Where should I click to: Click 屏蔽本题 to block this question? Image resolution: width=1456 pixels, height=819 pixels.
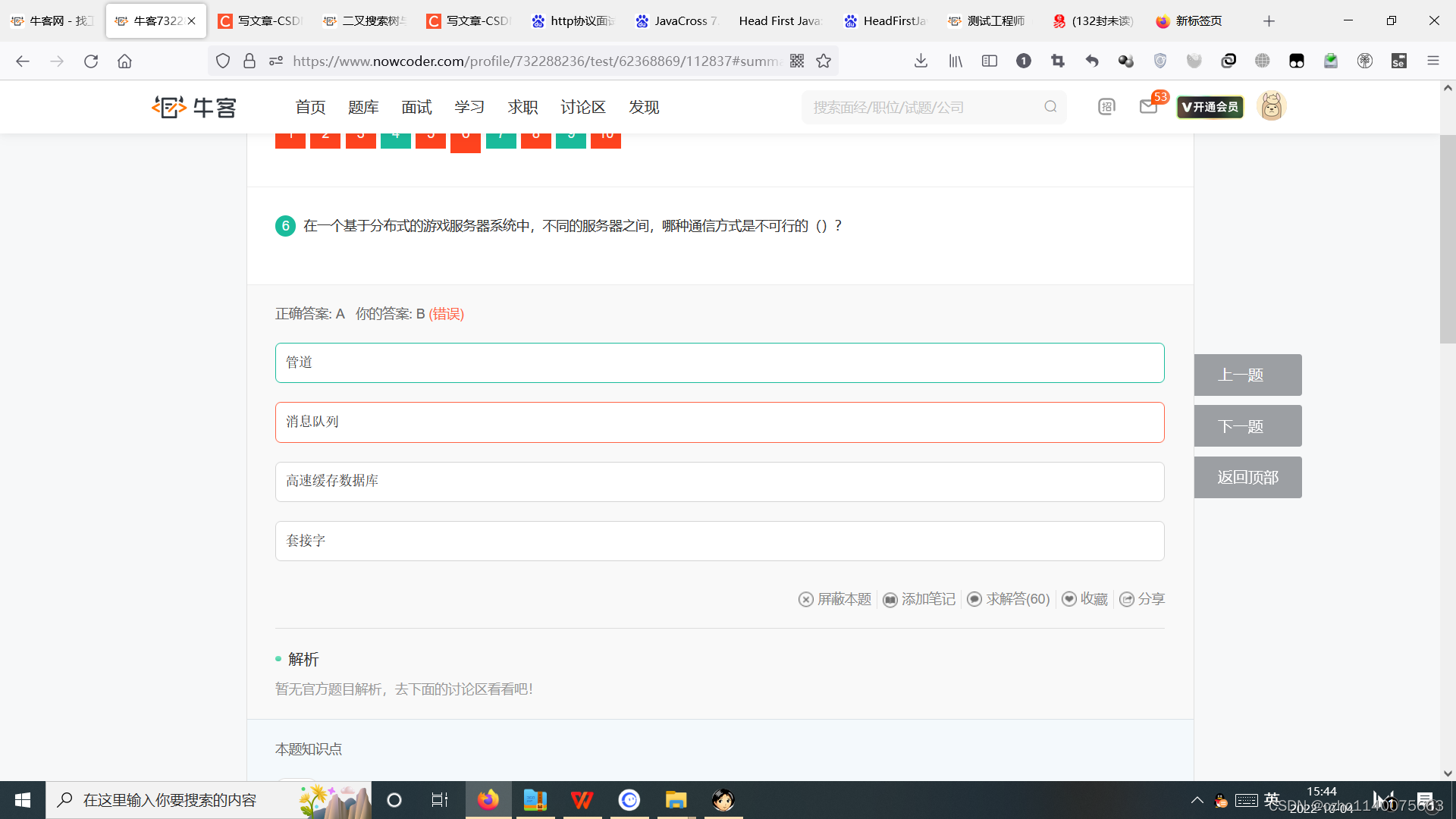click(x=835, y=599)
